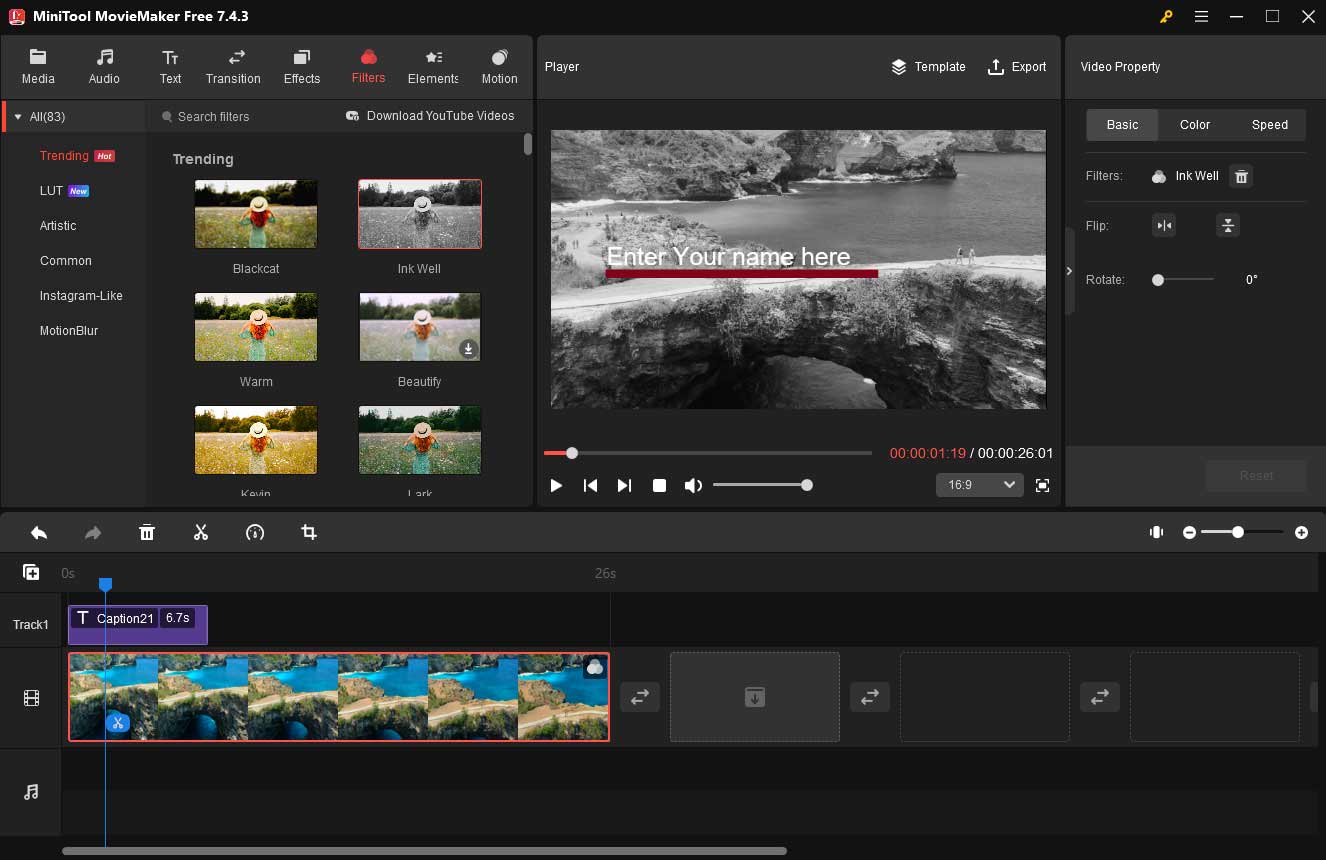Flip video horizontally
The image size is (1326, 860).
pyautogui.click(x=1164, y=226)
